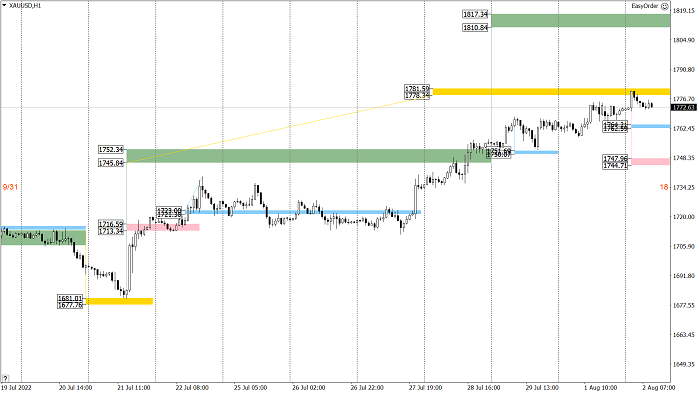Image resolution: width=700 pixels, height=393 pixels.
Task: Select the long blue line near 1723.00
Action: pyautogui.click(x=304, y=212)
